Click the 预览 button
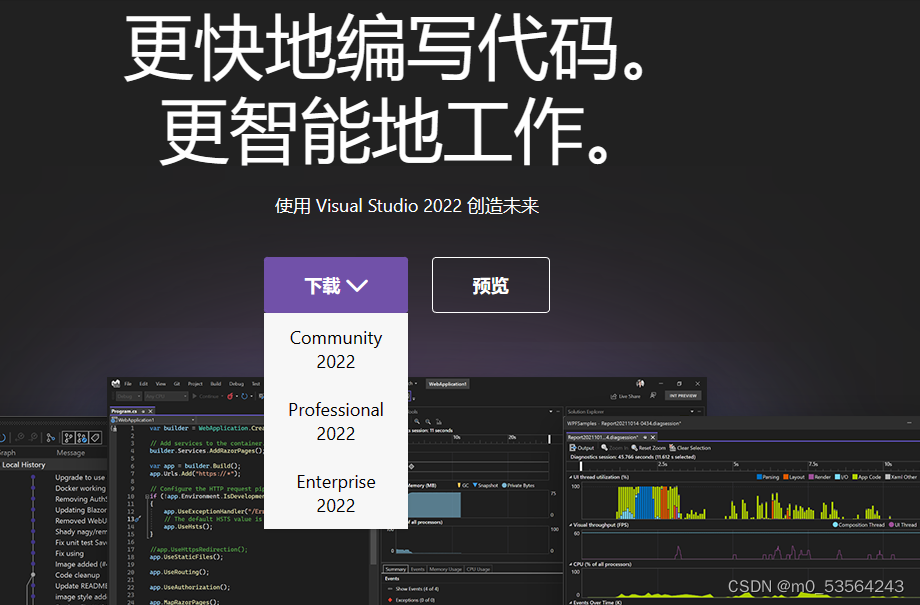 point(490,284)
